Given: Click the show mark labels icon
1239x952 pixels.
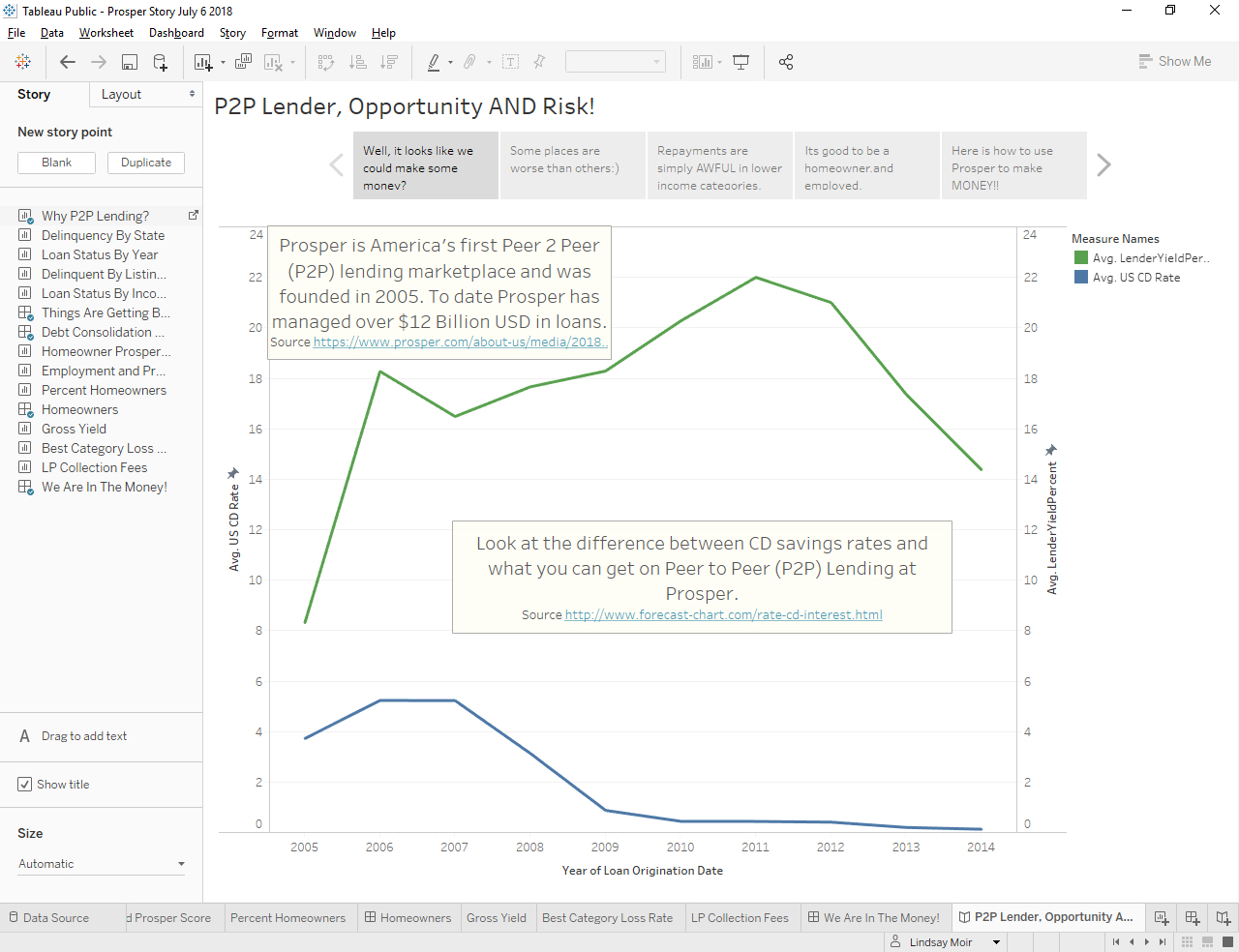Looking at the screenshot, I should (511, 62).
